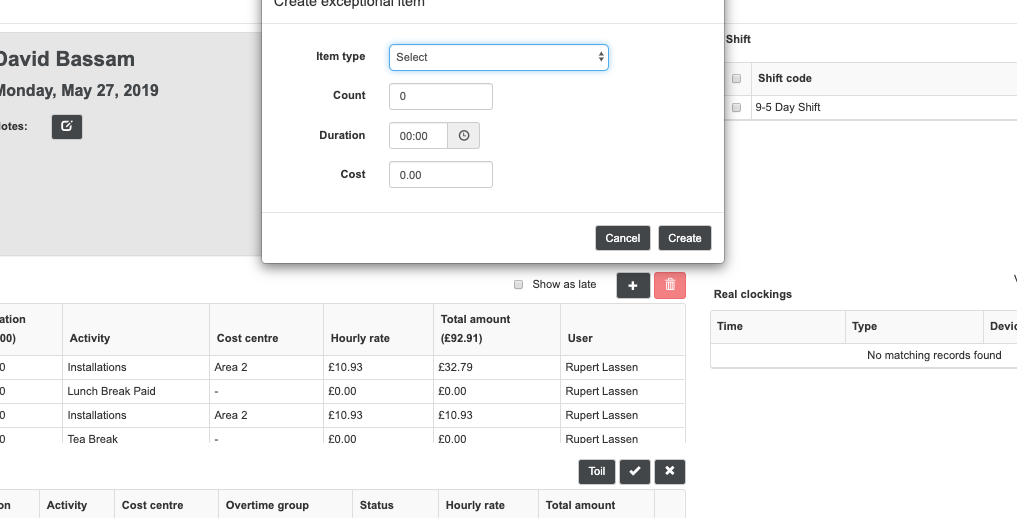The width and height of the screenshot is (1017, 518).
Task: Click the plus add row button
Action: (633, 285)
